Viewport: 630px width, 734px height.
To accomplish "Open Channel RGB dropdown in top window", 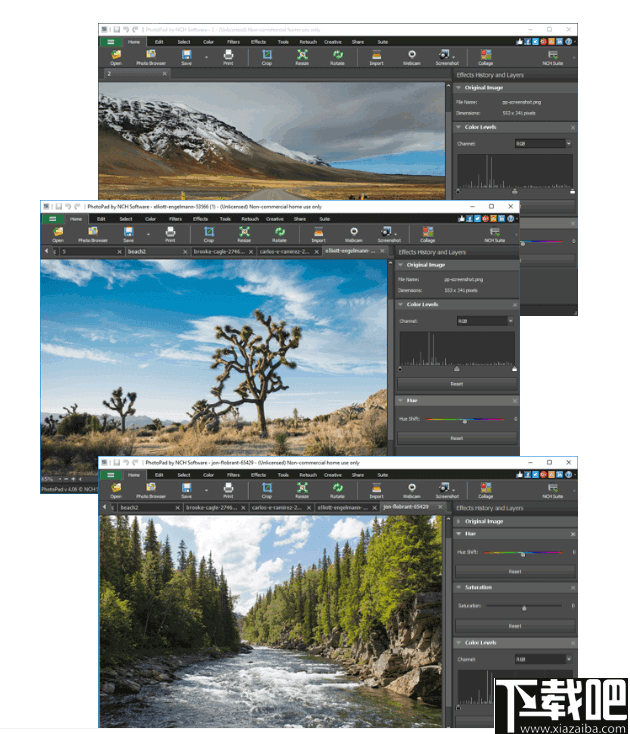I will pos(543,144).
